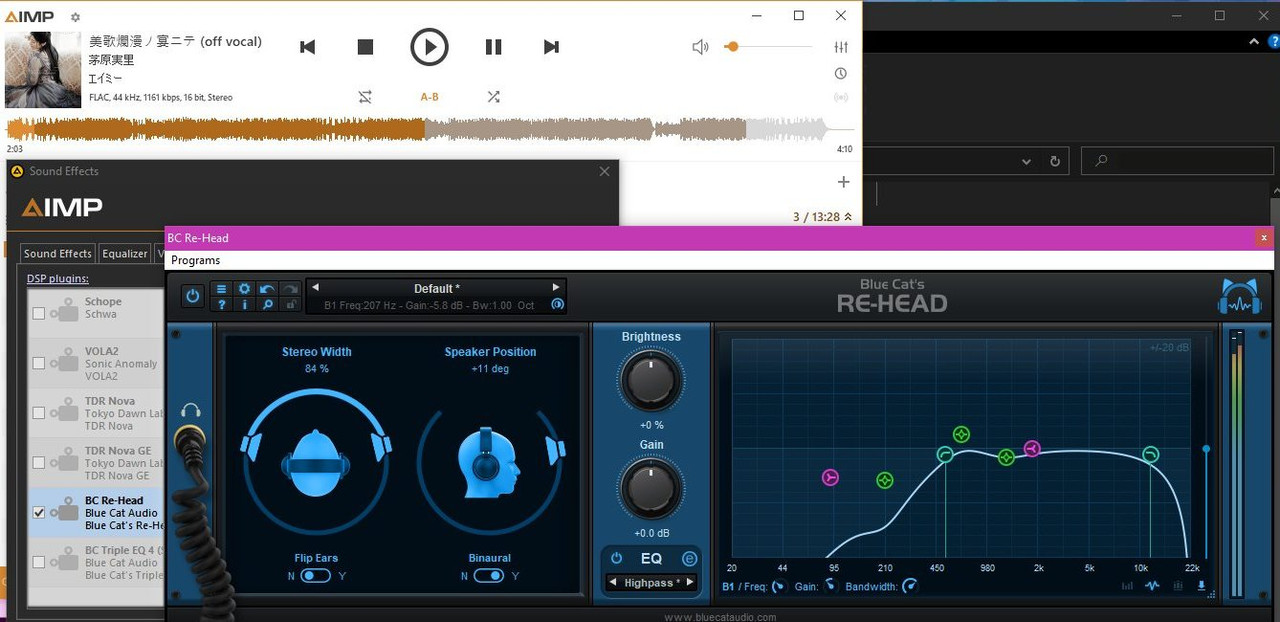The image size is (1280, 622).
Task: Click the Re-Head undo arrow icon
Action: coord(267,289)
